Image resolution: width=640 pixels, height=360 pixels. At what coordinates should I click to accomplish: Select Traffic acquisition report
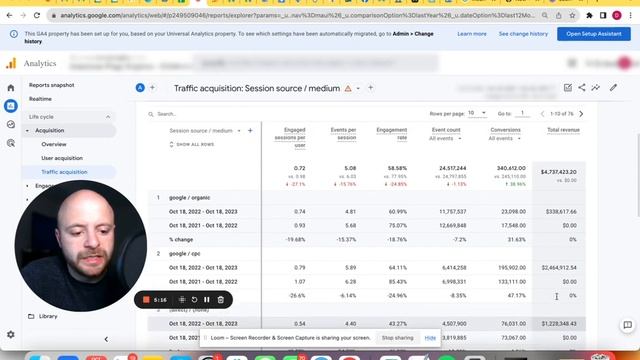64,172
